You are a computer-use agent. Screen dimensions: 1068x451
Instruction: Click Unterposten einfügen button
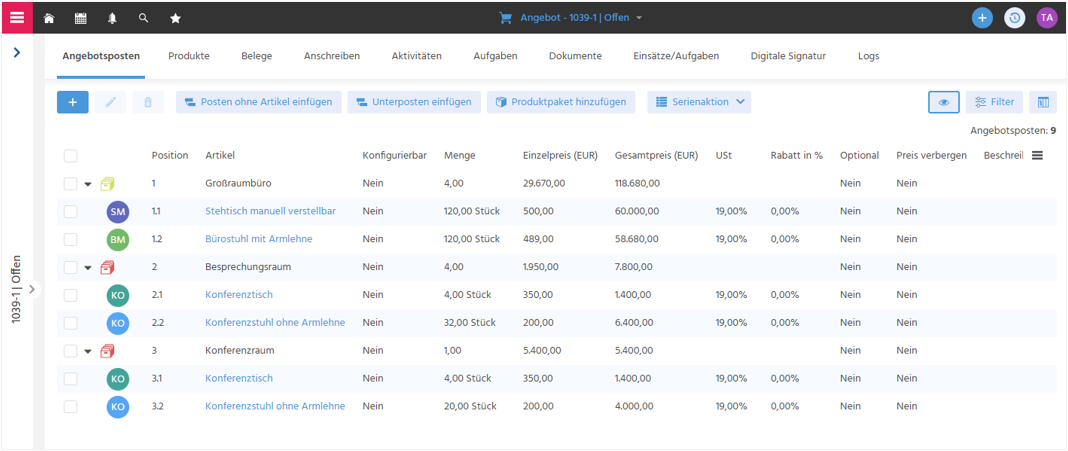click(414, 102)
